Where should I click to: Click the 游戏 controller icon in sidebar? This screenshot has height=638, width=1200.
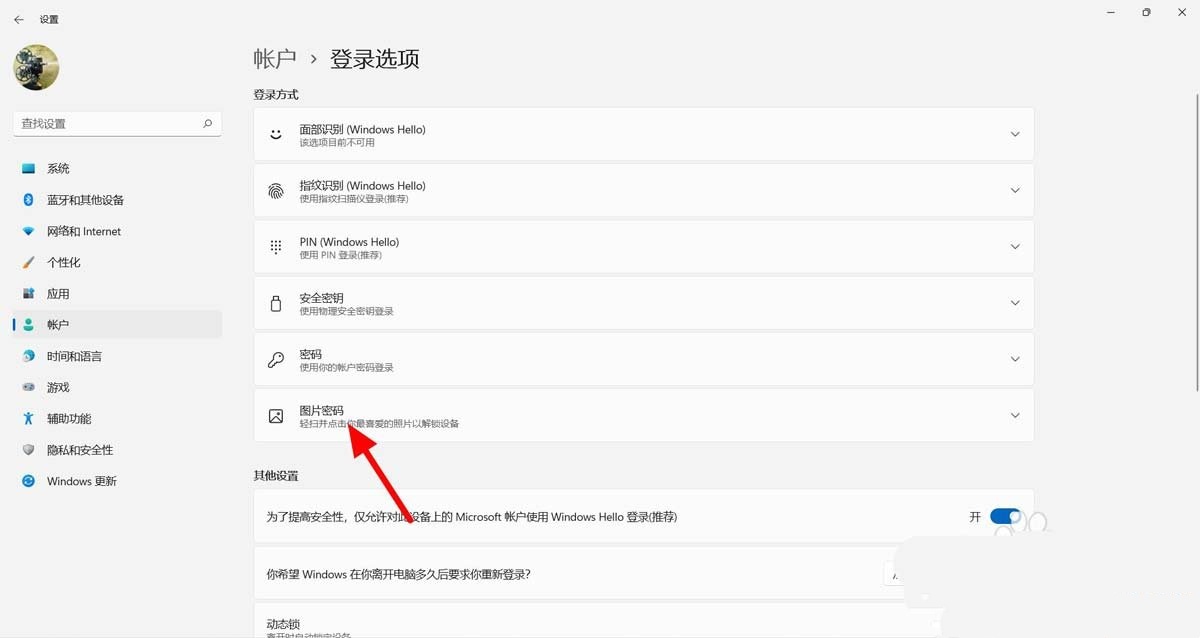tap(31, 387)
